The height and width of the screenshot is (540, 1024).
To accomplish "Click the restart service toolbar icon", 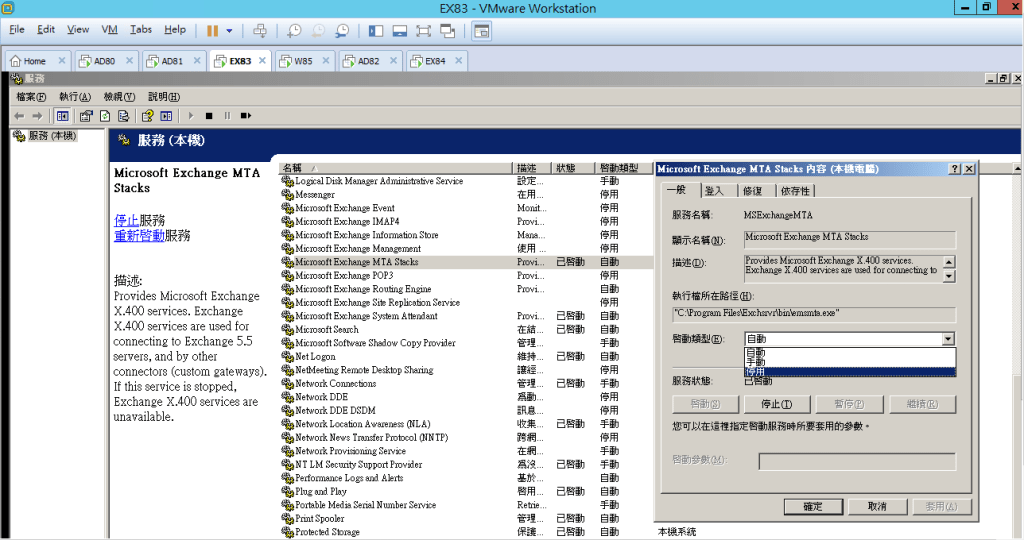I will pos(245,116).
